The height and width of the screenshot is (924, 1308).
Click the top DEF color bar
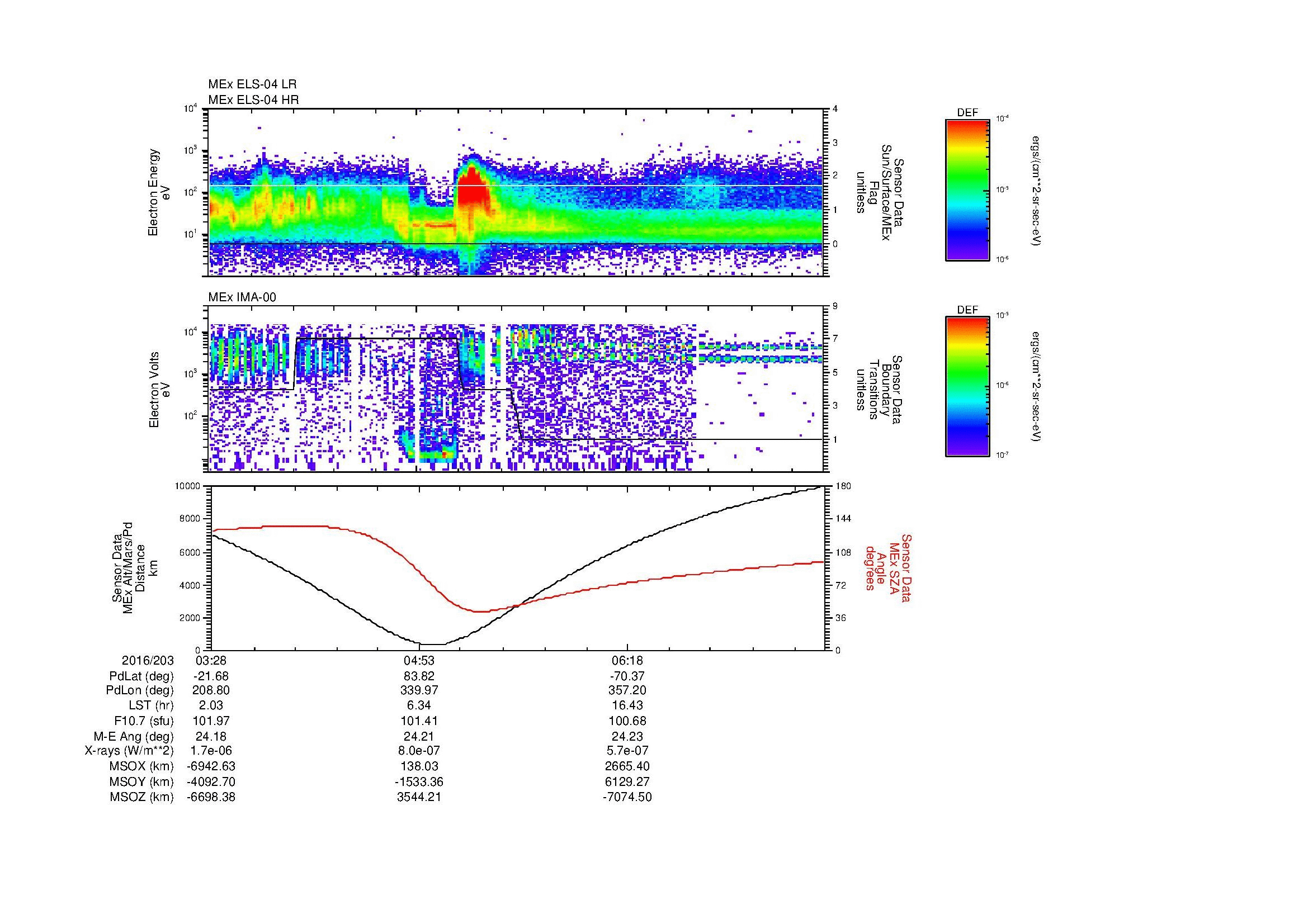coord(967,189)
